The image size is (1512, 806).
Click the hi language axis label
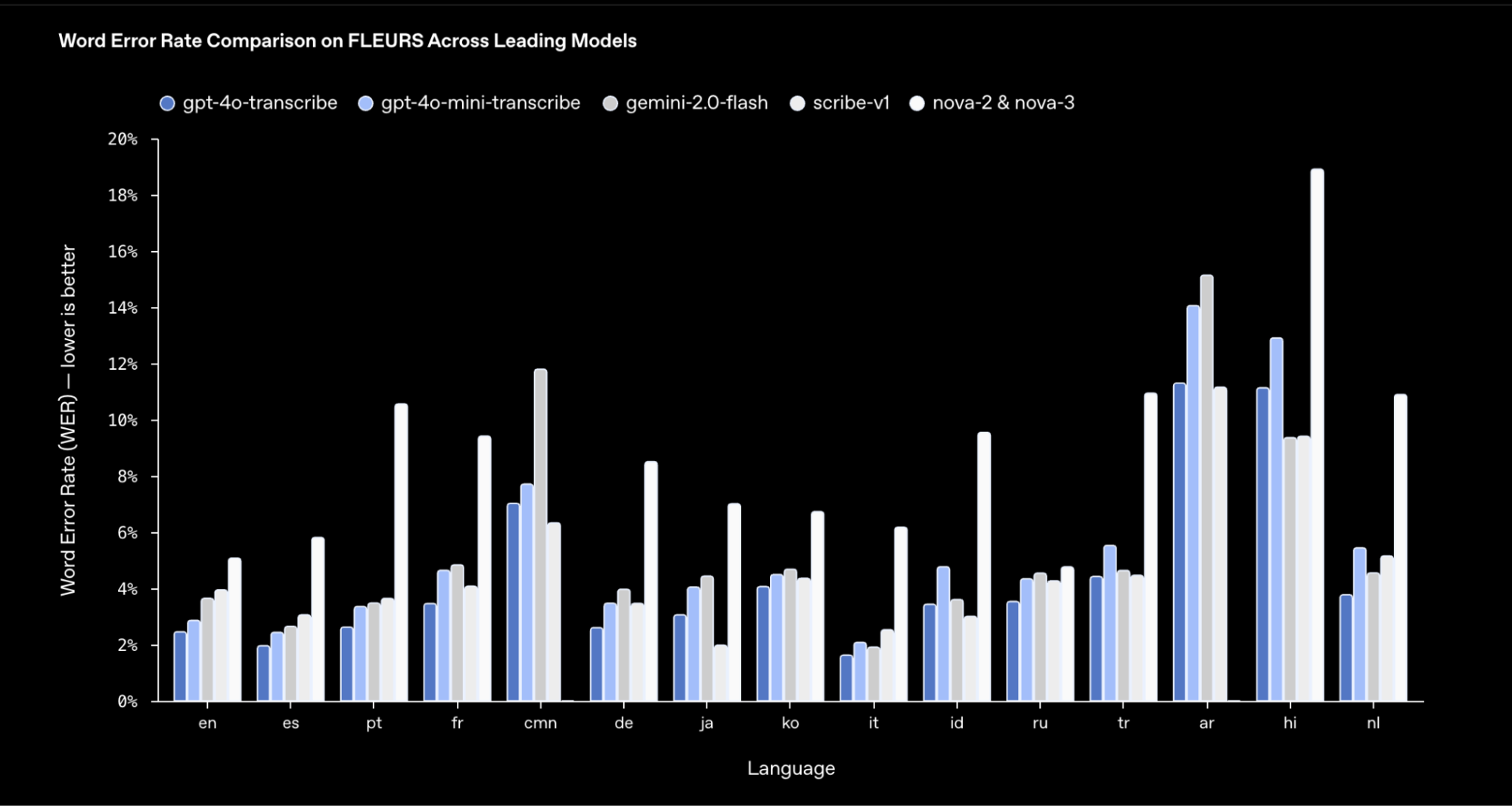1290,723
